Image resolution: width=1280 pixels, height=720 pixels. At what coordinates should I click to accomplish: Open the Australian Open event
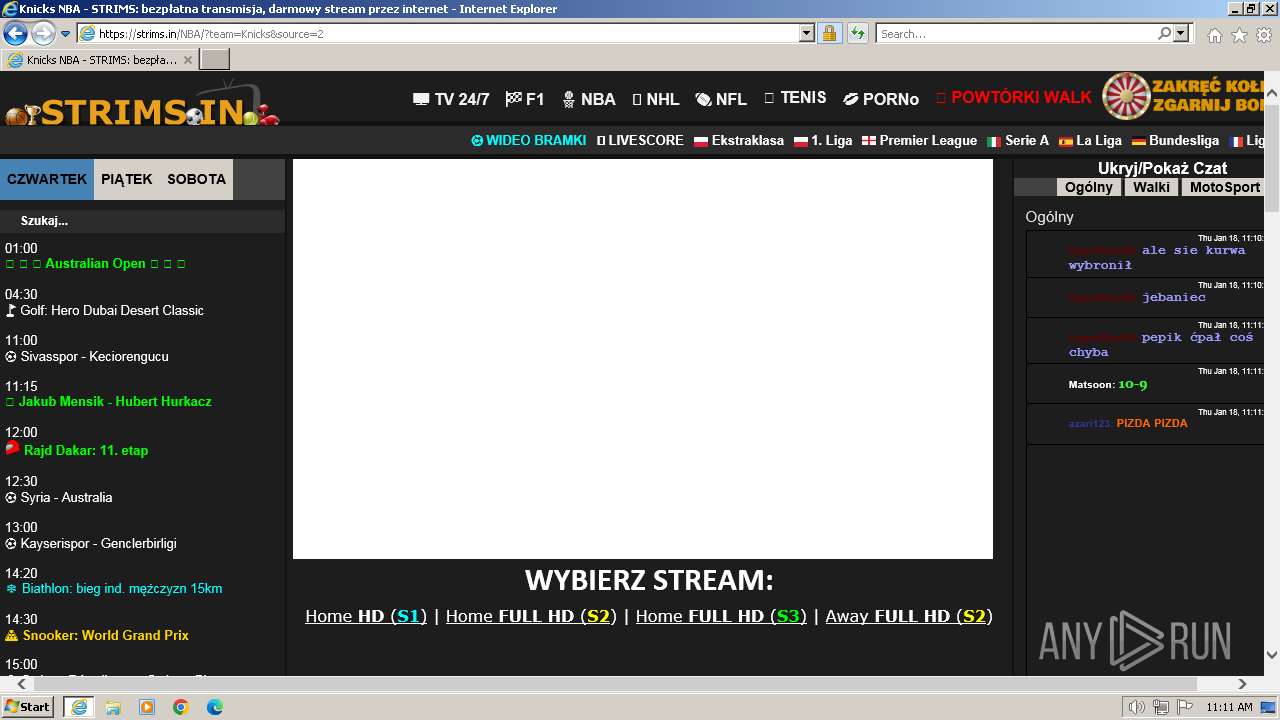96,264
